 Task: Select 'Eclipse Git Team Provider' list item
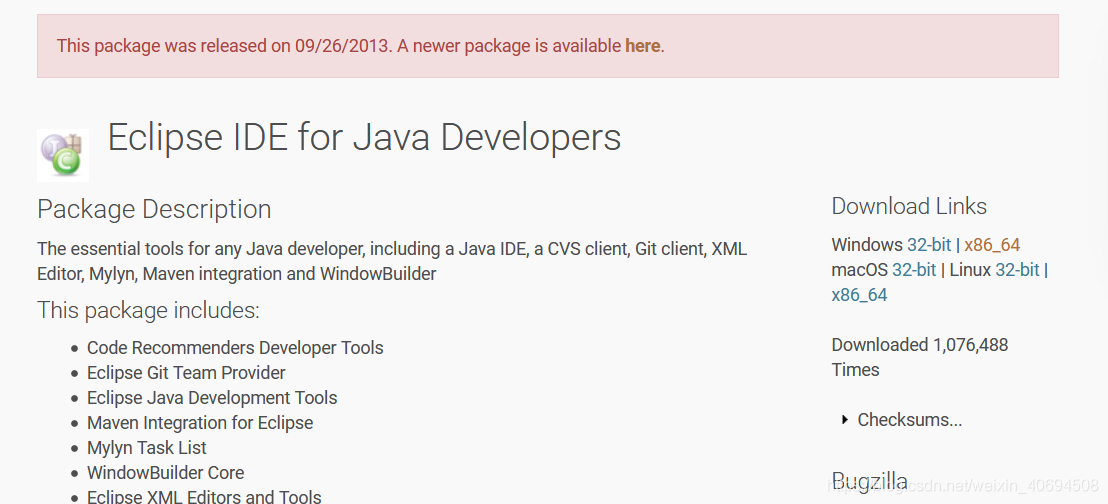186,373
